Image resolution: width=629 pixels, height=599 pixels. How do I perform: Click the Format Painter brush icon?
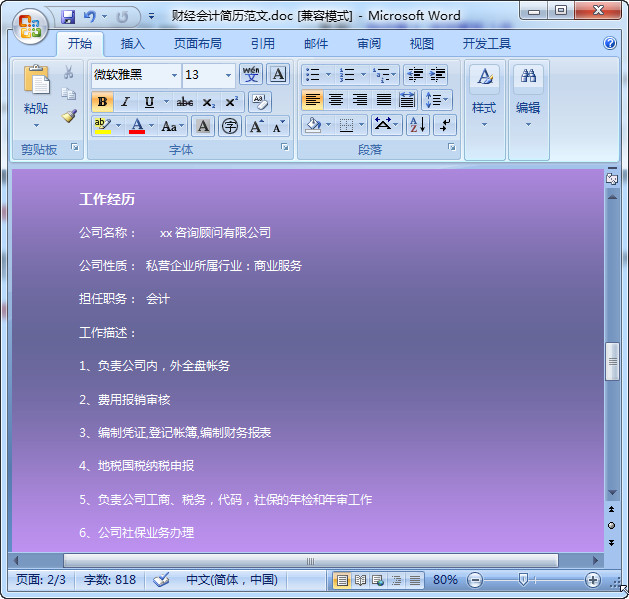pos(69,116)
